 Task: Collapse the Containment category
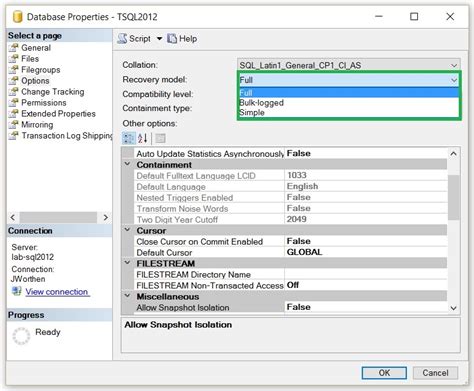tap(127, 164)
